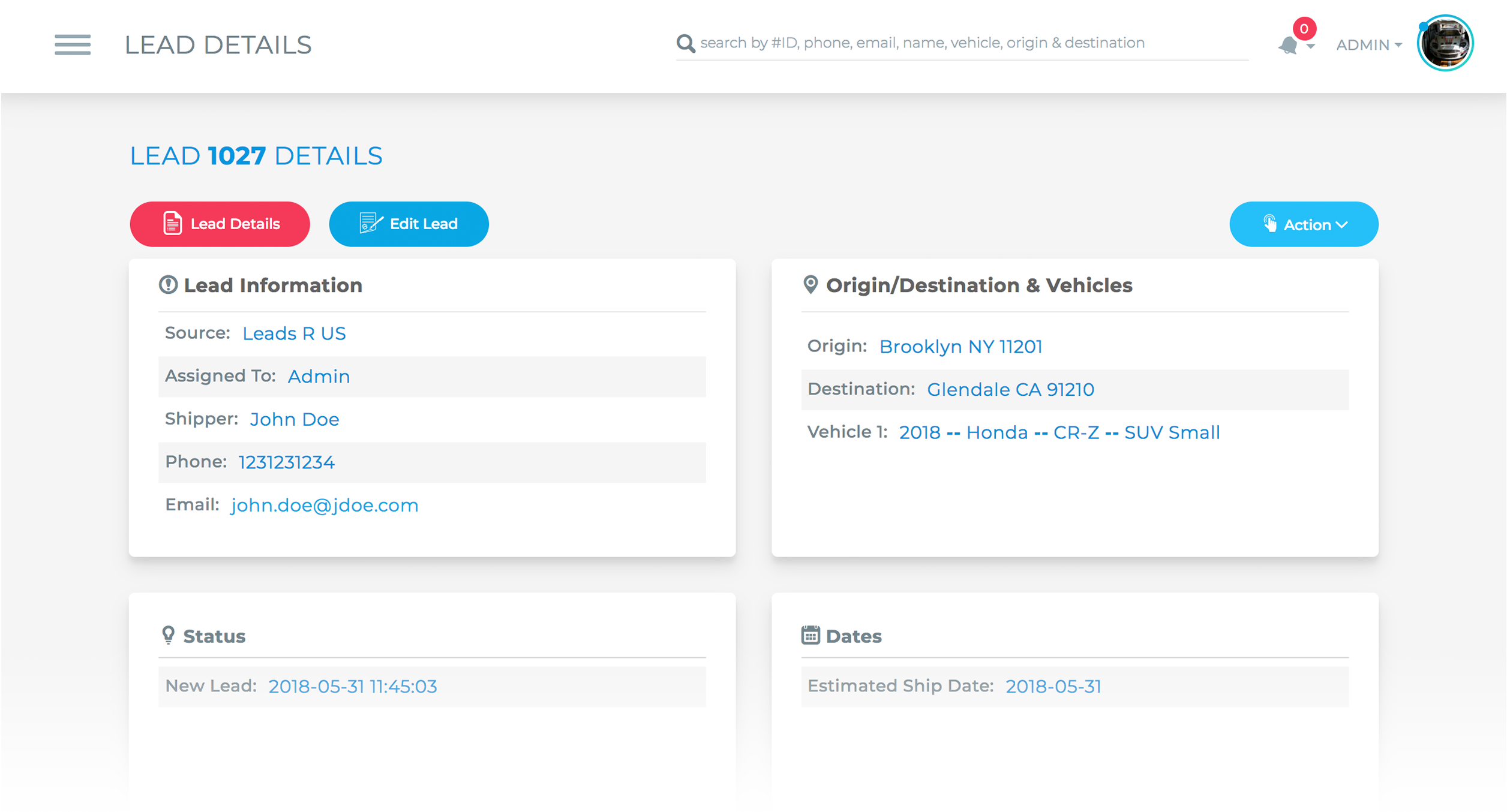Viewport: 1507px width, 812px height.
Task: Expand the arrow beside notification bell
Action: click(x=1311, y=46)
